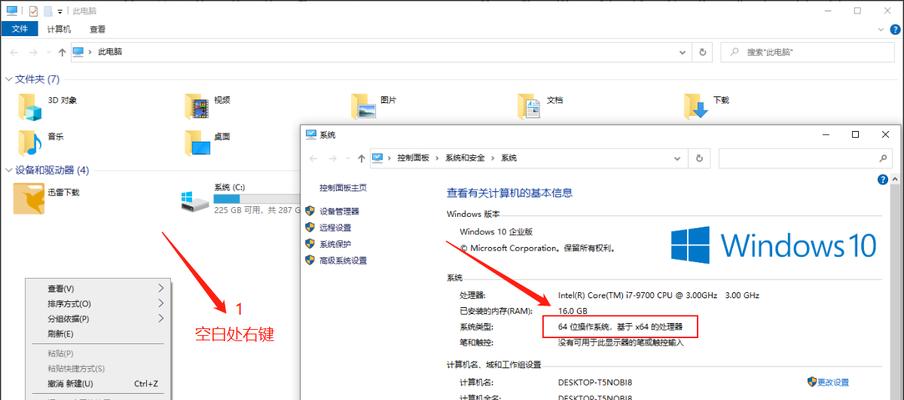Click Explorer back arrow in 此电脑 window

[x=14, y=52]
